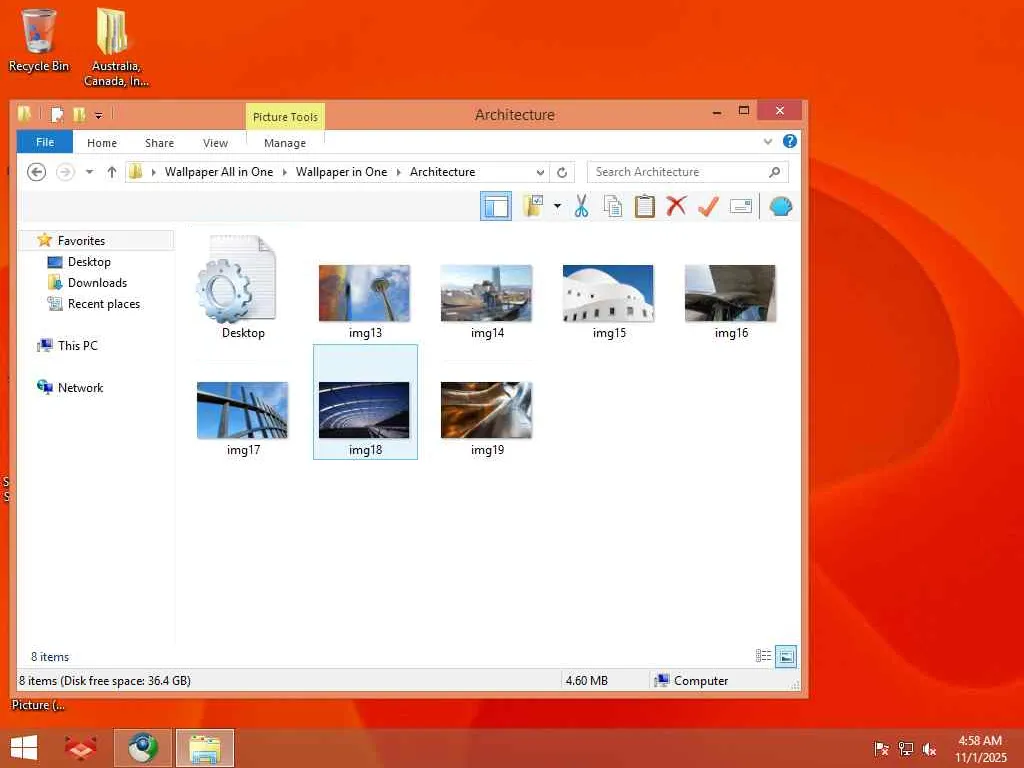Paste using the clipboard toolbar icon

point(645,206)
